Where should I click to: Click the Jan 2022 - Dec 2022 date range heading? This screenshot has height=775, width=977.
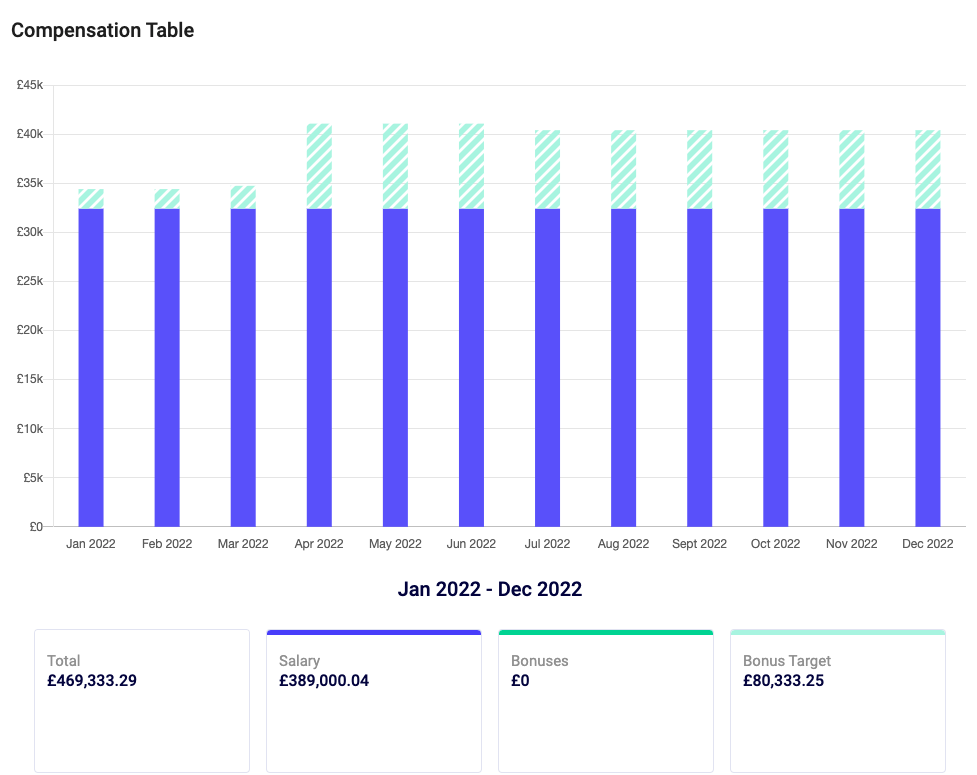pos(489,589)
